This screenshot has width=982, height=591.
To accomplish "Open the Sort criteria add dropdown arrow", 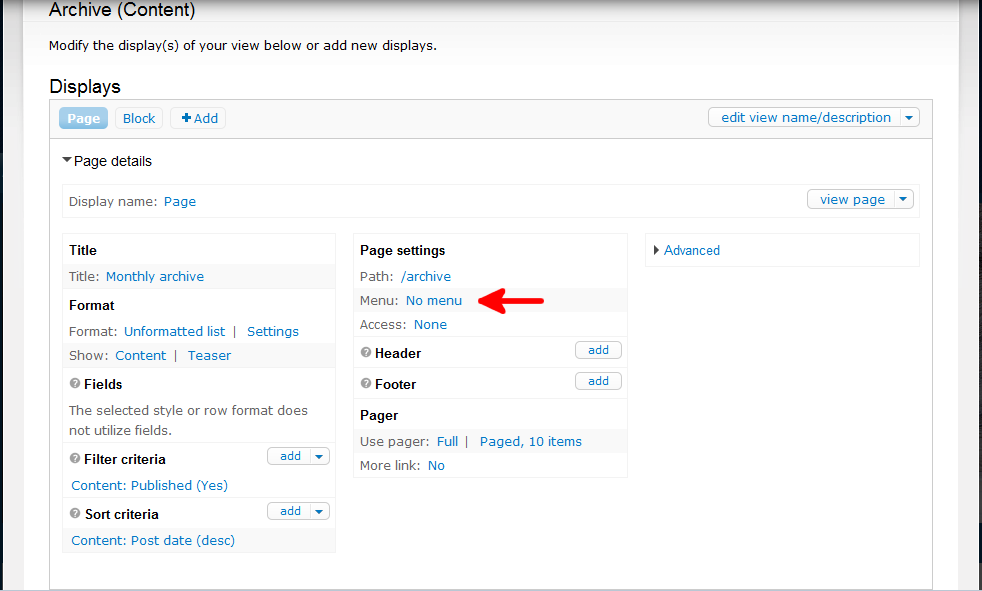I will click(x=319, y=511).
